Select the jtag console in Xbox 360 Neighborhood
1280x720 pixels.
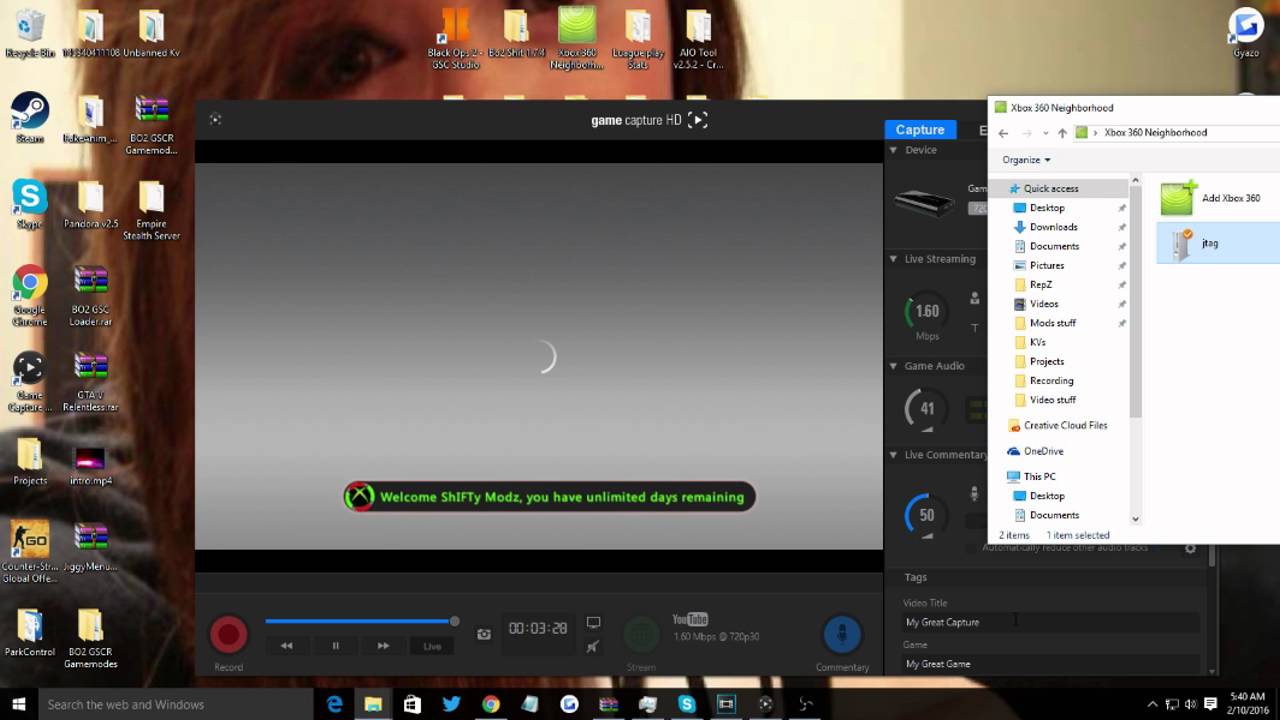point(1217,243)
